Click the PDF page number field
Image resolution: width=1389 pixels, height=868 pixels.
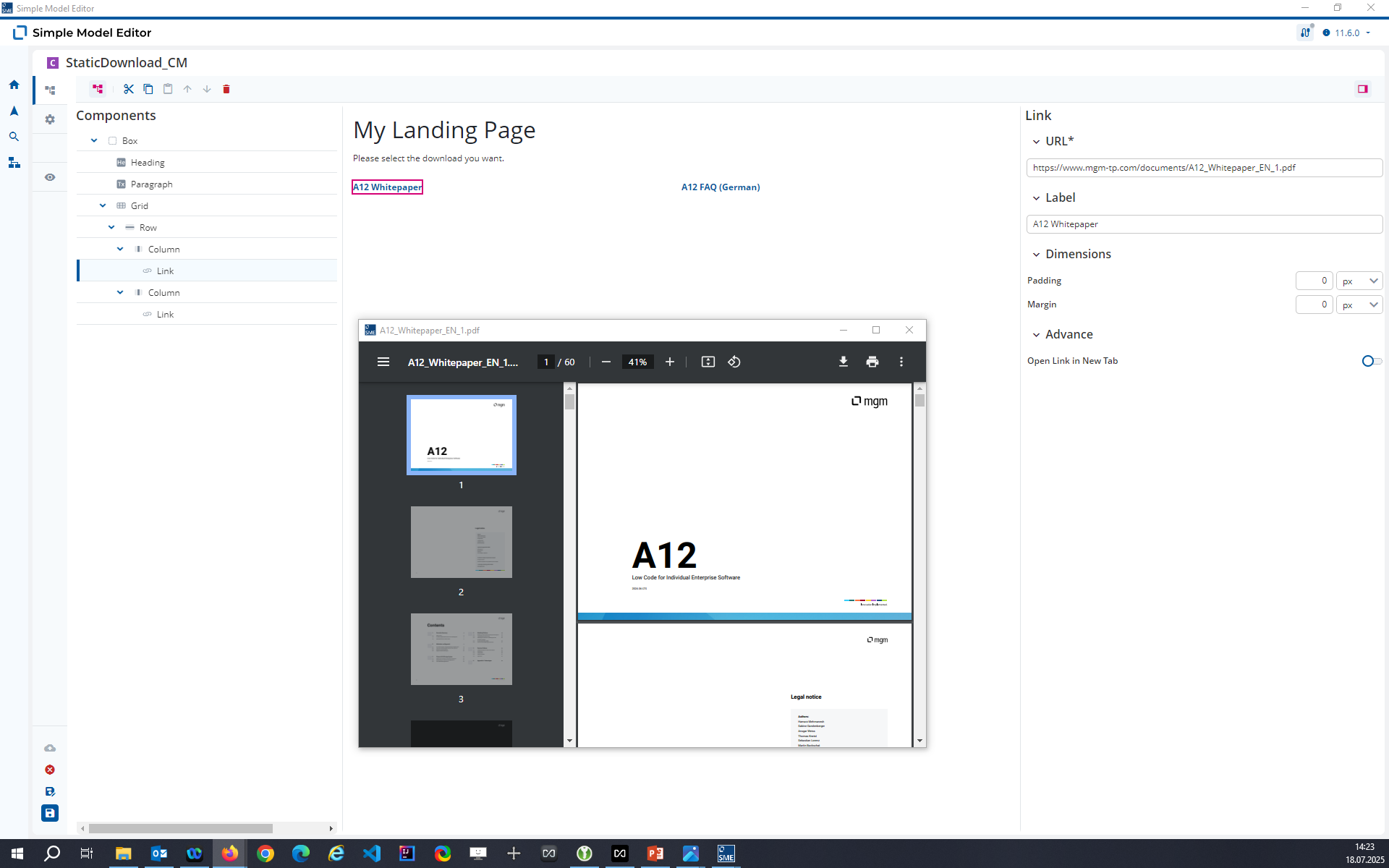click(x=546, y=362)
